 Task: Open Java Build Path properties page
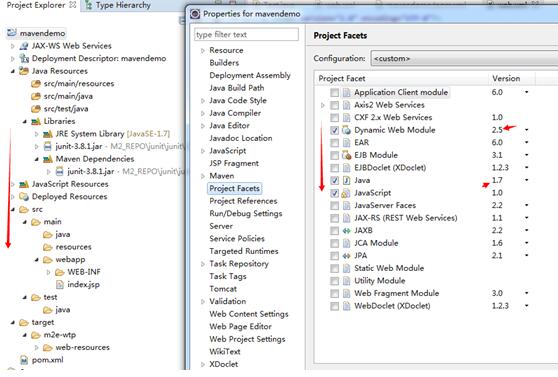pyautogui.click(x=237, y=88)
